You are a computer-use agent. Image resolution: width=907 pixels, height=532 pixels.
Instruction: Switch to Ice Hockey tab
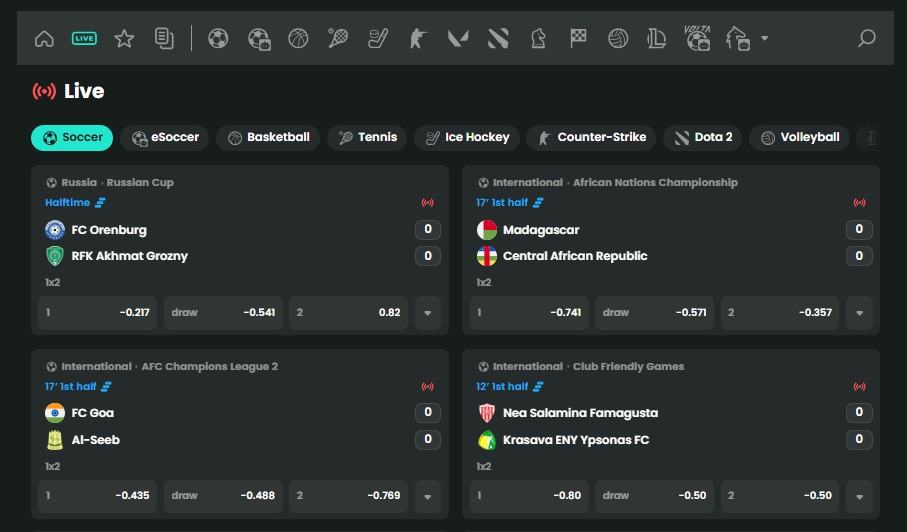[467, 138]
